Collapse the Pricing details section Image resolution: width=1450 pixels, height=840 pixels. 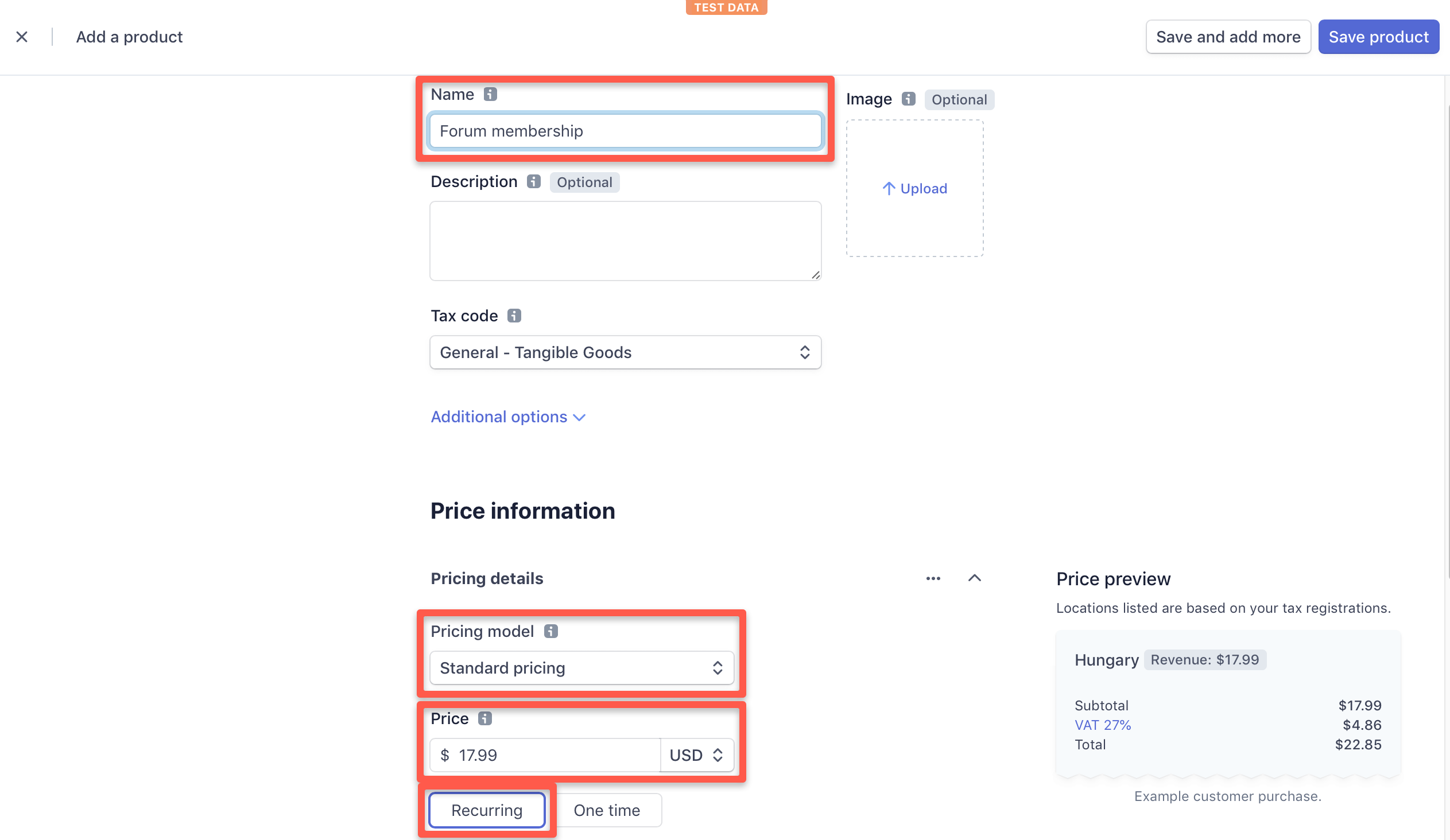click(975, 578)
